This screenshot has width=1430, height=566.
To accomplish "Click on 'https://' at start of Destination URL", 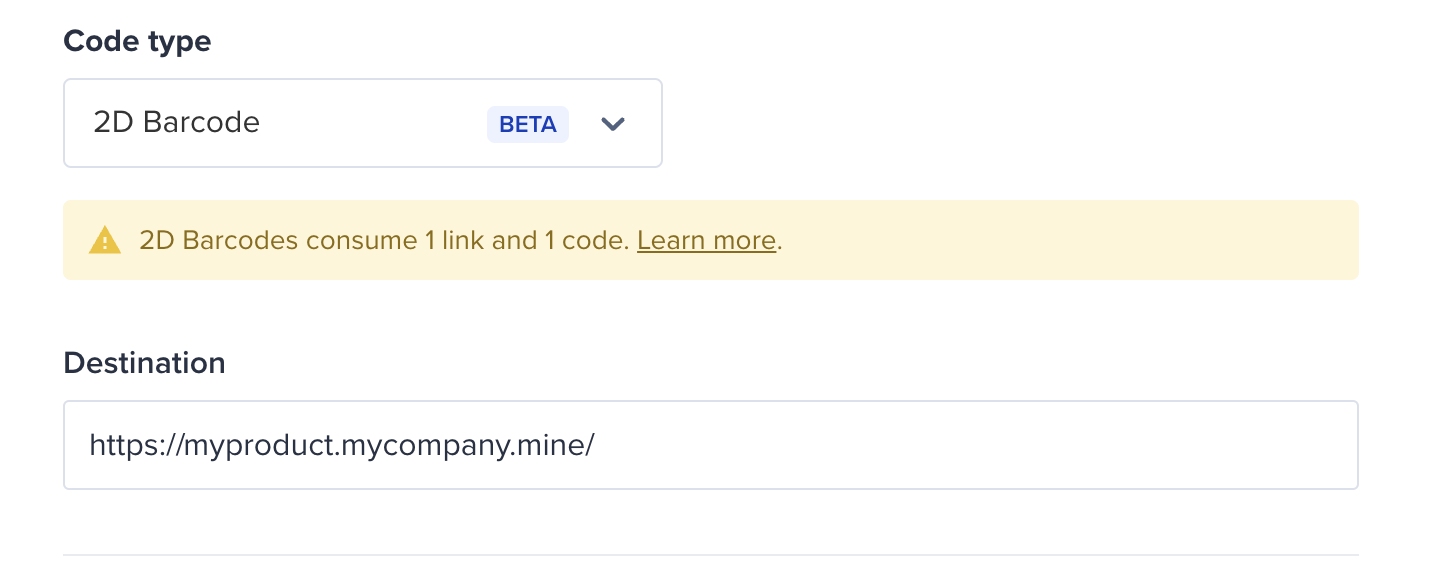I will pyautogui.click(x=135, y=445).
